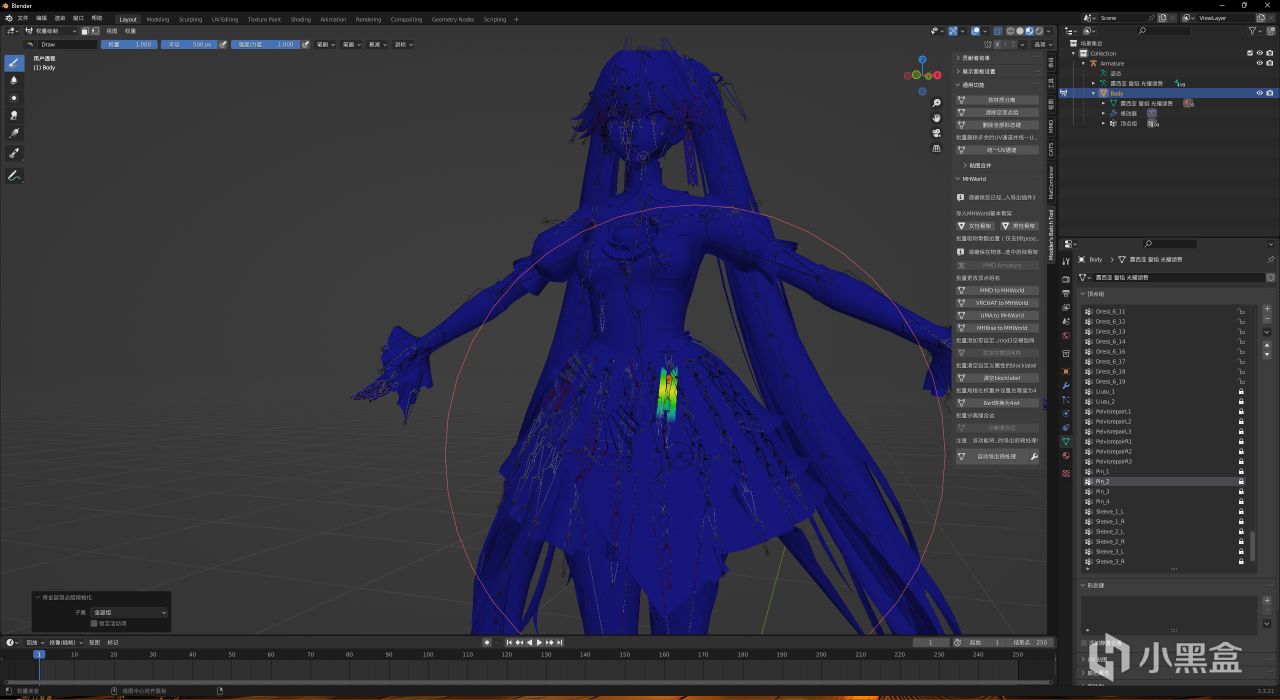Switch to the Sculpting workspace tab
This screenshot has width=1280, height=700.
(190, 19)
